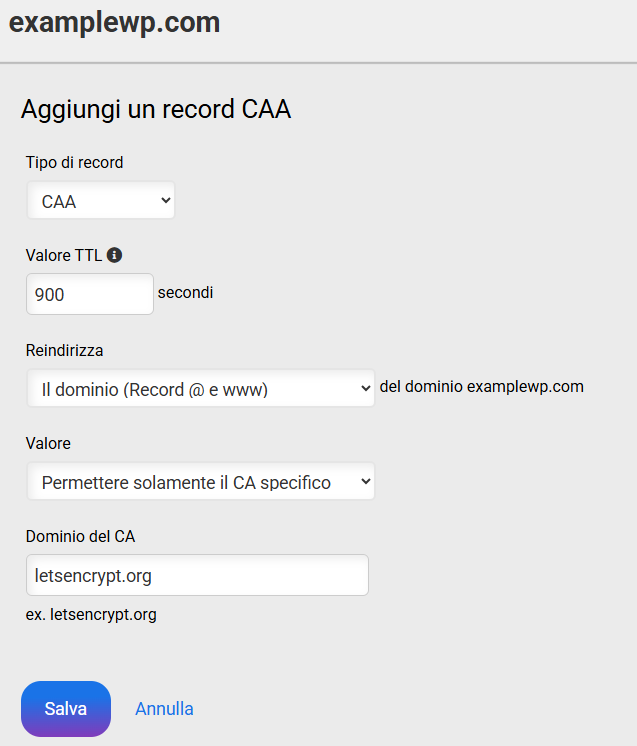Open the Valore dropdown for CA permission

coord(200,483)
